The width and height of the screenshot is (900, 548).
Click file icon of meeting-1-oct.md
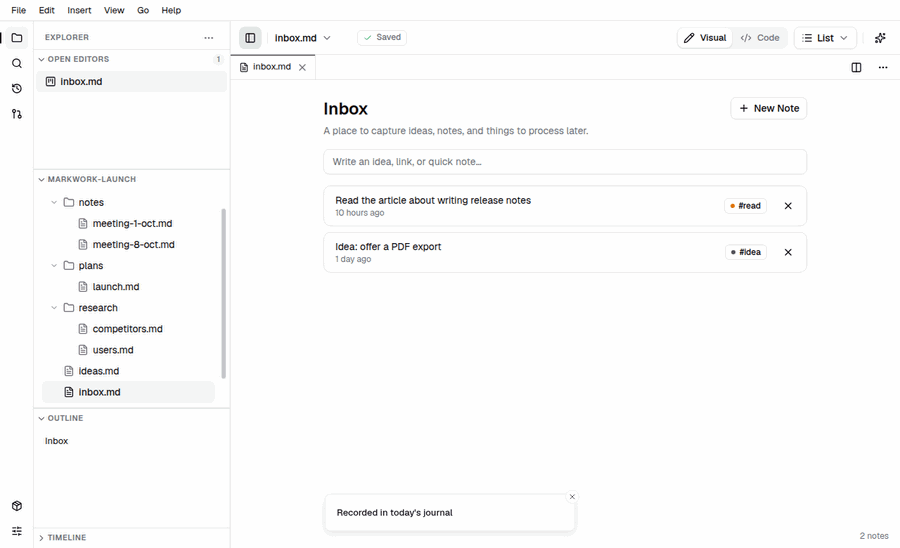coord(83,223)
